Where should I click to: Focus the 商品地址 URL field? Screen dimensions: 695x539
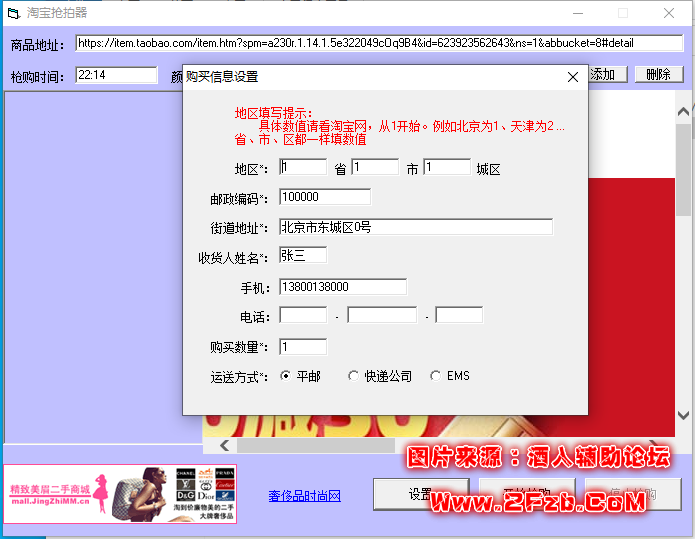tap(365, 44)
